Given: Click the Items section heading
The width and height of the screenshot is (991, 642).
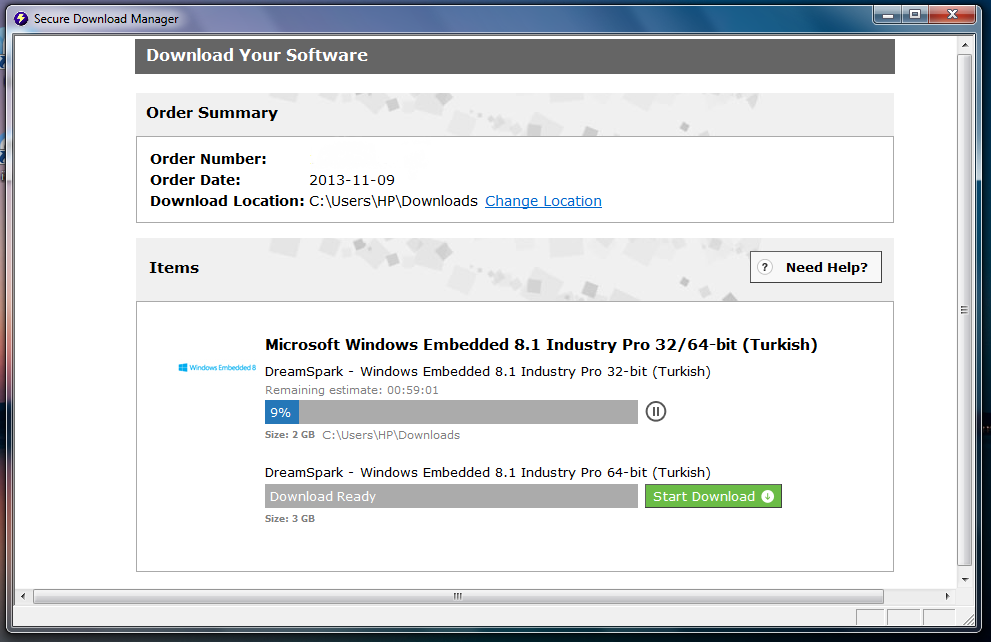Looking at the screenshot, I should click(x=174, y=267).
